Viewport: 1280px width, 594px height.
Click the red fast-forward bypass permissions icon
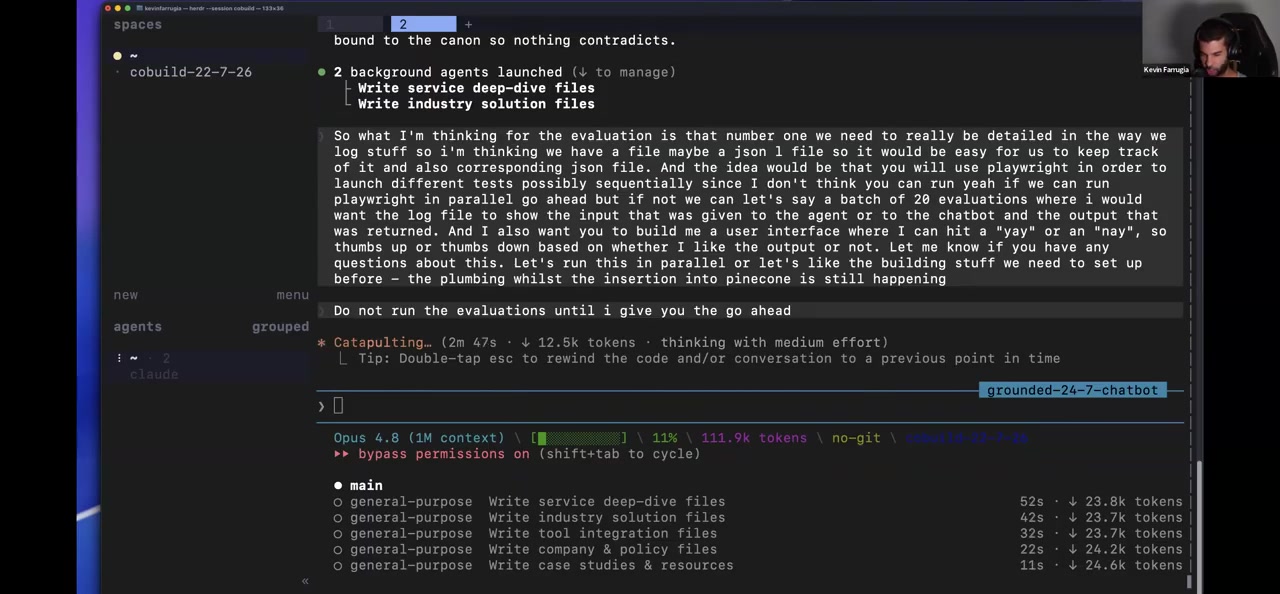[341, 454]
